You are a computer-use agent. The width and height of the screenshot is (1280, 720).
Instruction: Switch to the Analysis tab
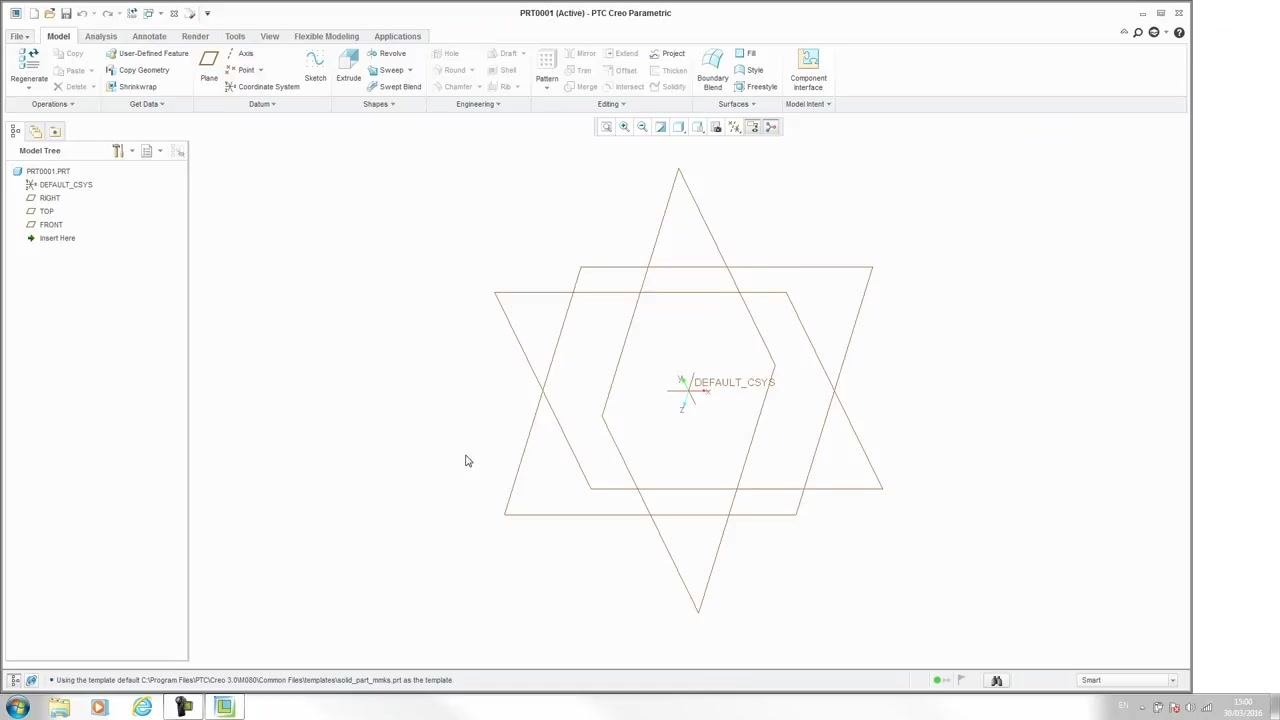(x=101, y=36)
